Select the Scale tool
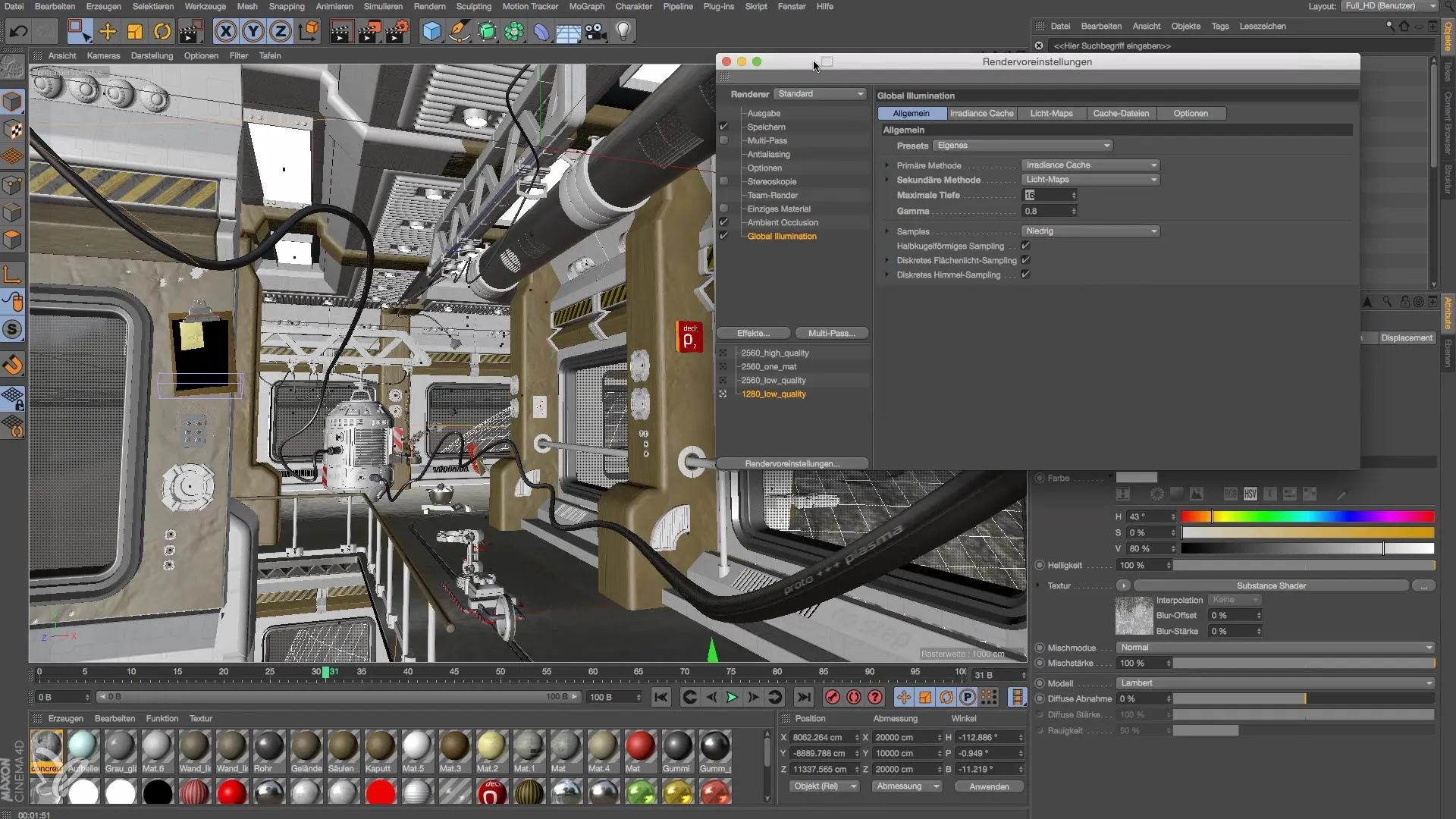Screen dimensions: 1456x819 pos(134,31)
